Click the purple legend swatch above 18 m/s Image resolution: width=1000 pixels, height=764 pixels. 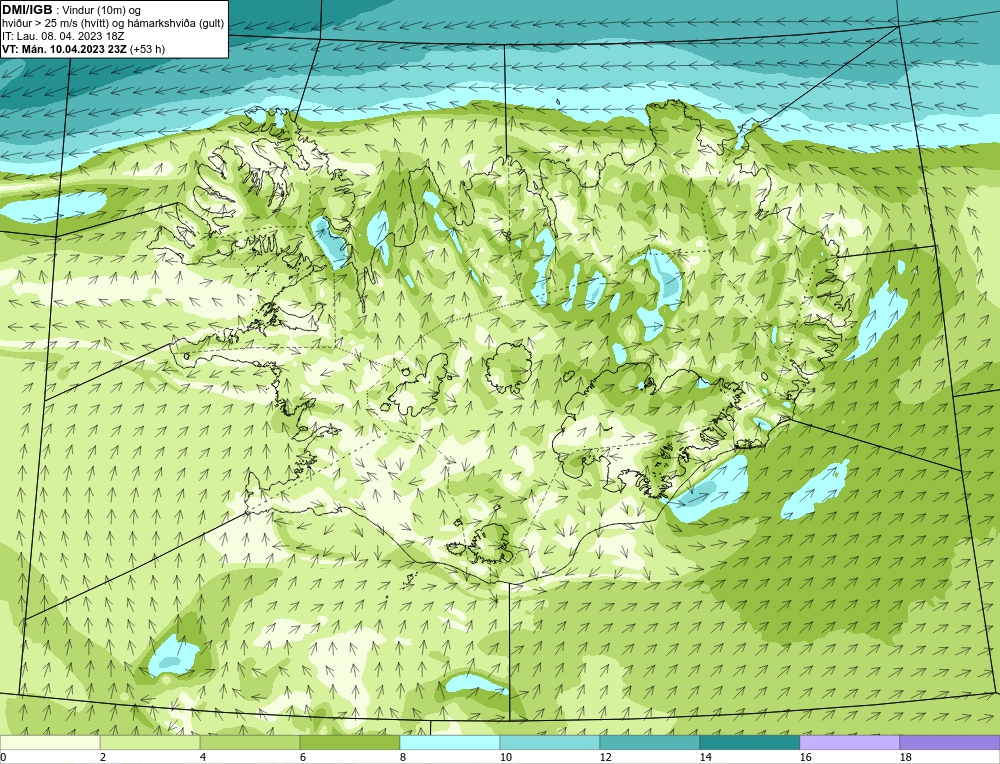click(x=950, y=742)
